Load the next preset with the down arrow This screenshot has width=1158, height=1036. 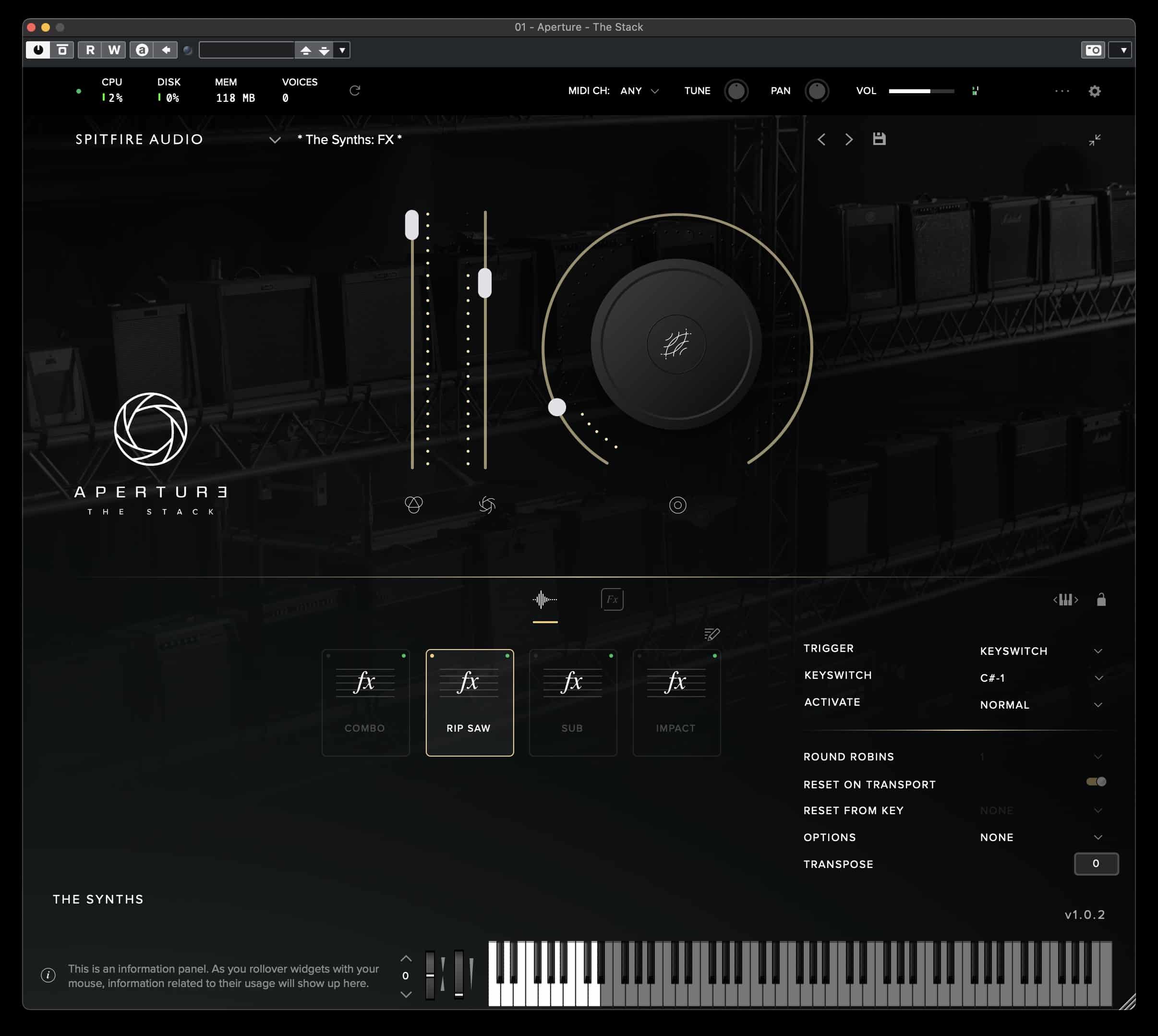pyautogui.click(x=324, y=50)
